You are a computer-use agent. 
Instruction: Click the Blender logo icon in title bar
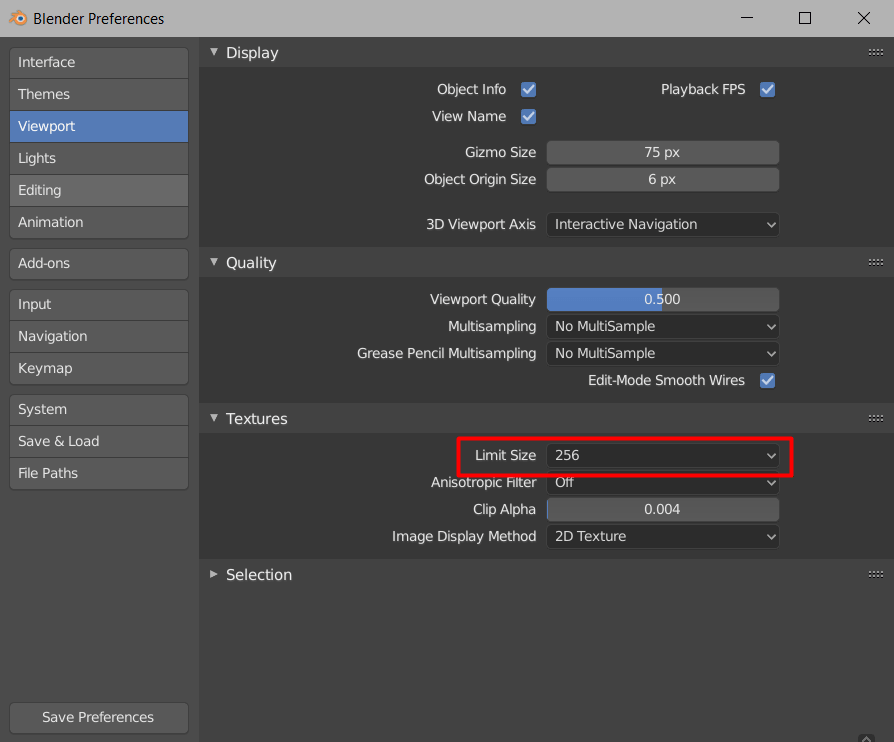18,18
